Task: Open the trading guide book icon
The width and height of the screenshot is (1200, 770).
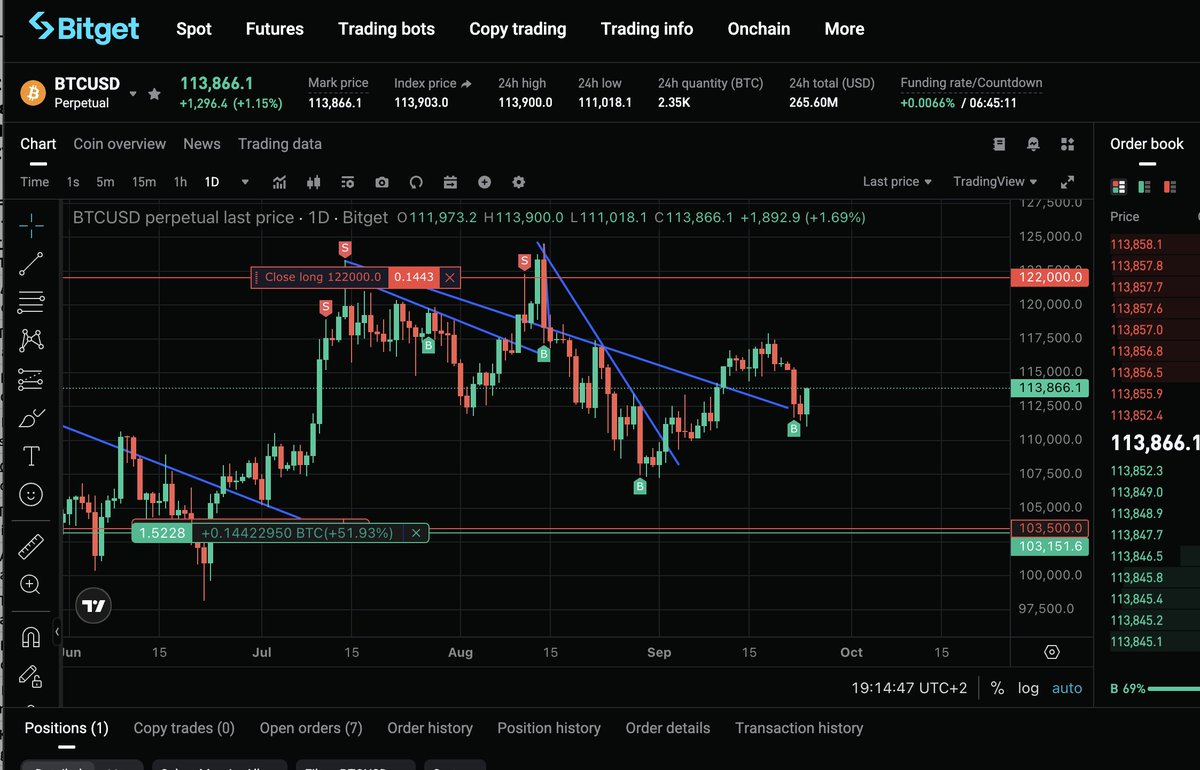Action: tap(999, 144)
